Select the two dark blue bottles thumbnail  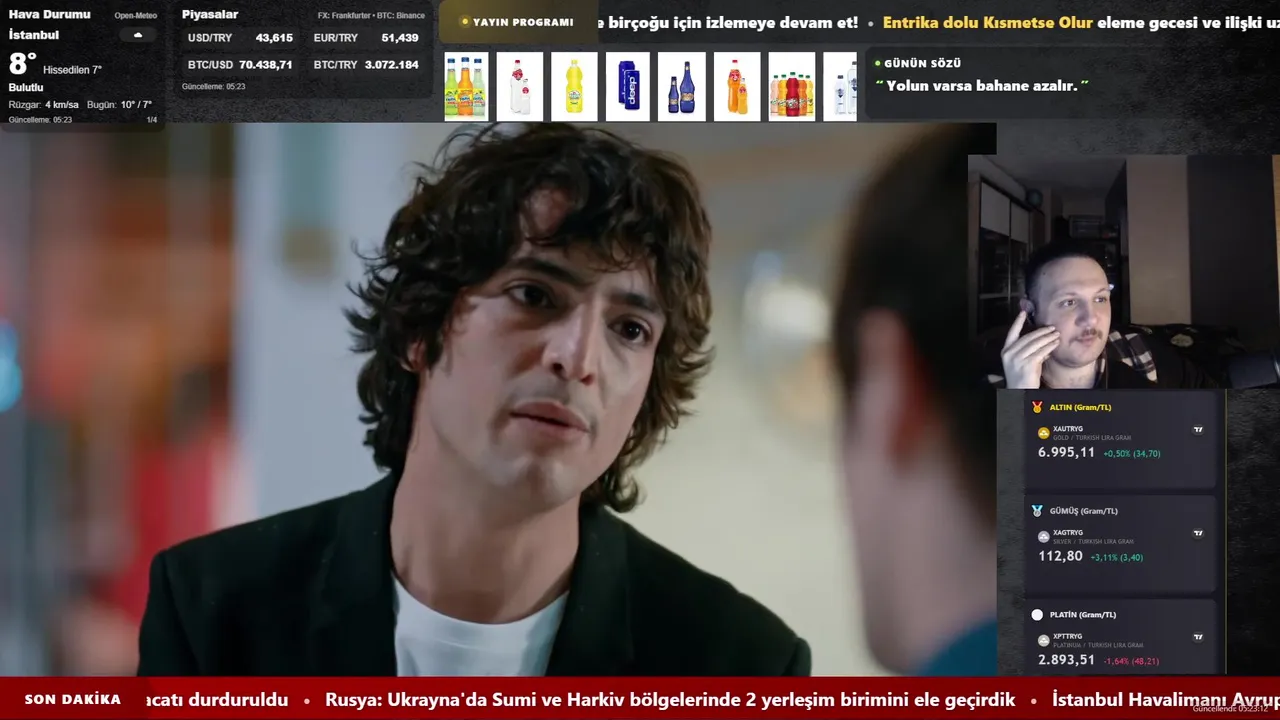(x=682, y=87)
